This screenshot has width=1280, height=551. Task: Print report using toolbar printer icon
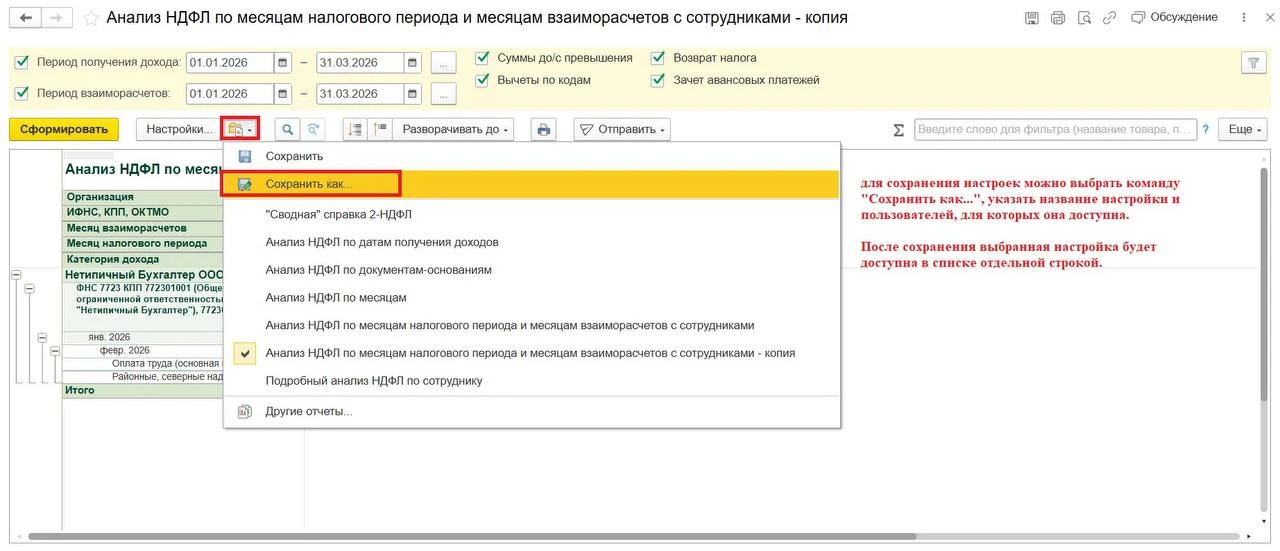[x=544, y=129]
